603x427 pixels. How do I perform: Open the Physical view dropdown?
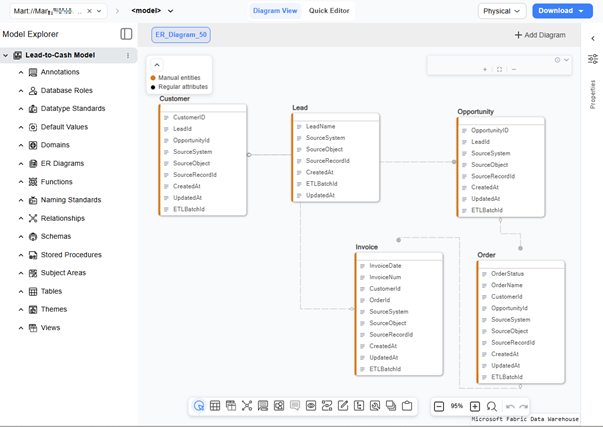tap(501, 11)
